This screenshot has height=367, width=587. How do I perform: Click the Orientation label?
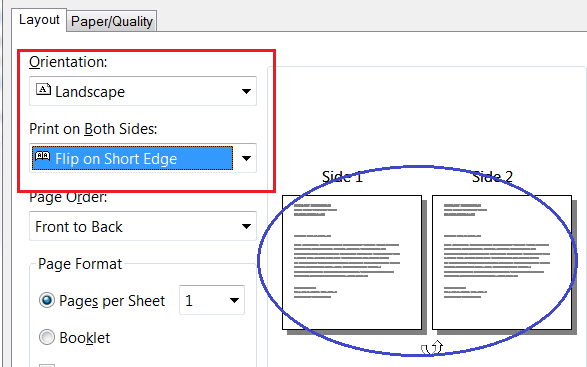point(68,62)
